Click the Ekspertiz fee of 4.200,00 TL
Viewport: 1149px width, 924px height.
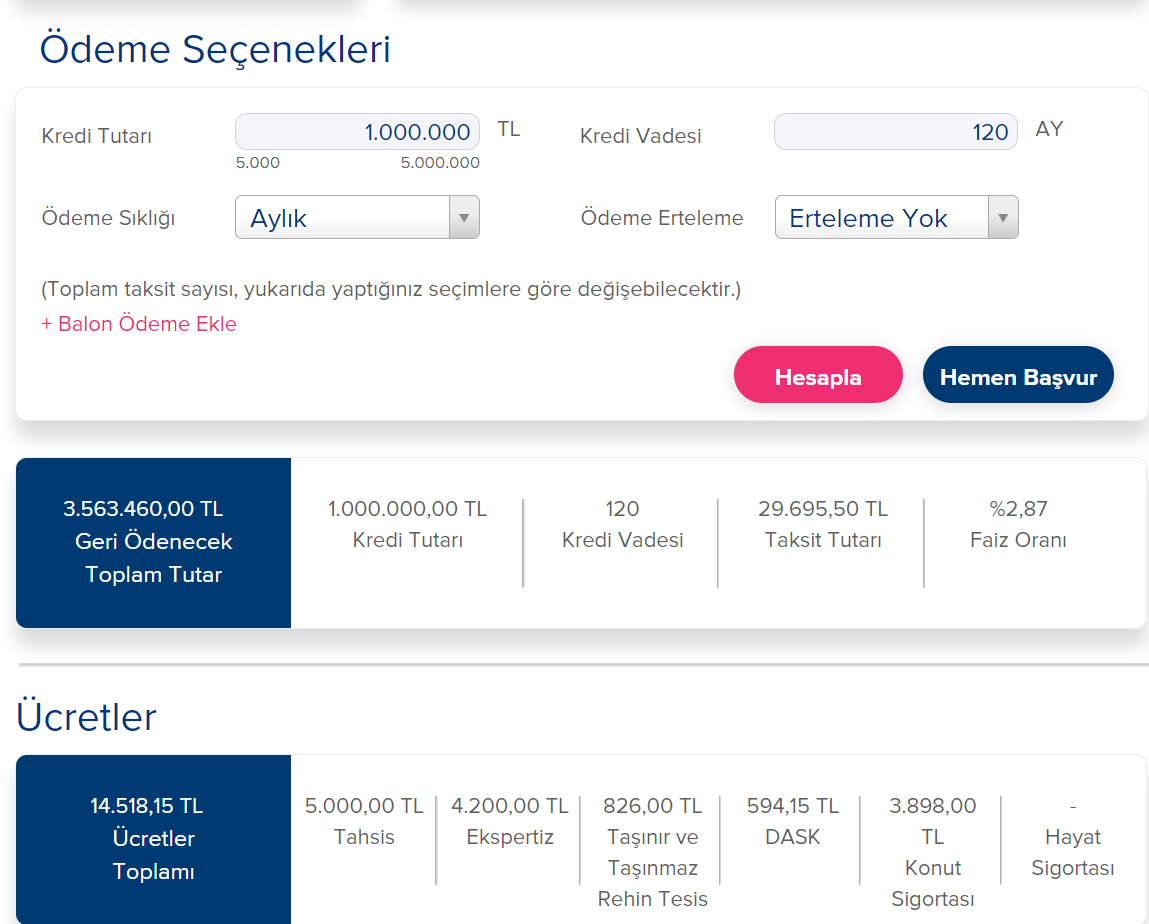coord(509,821)
